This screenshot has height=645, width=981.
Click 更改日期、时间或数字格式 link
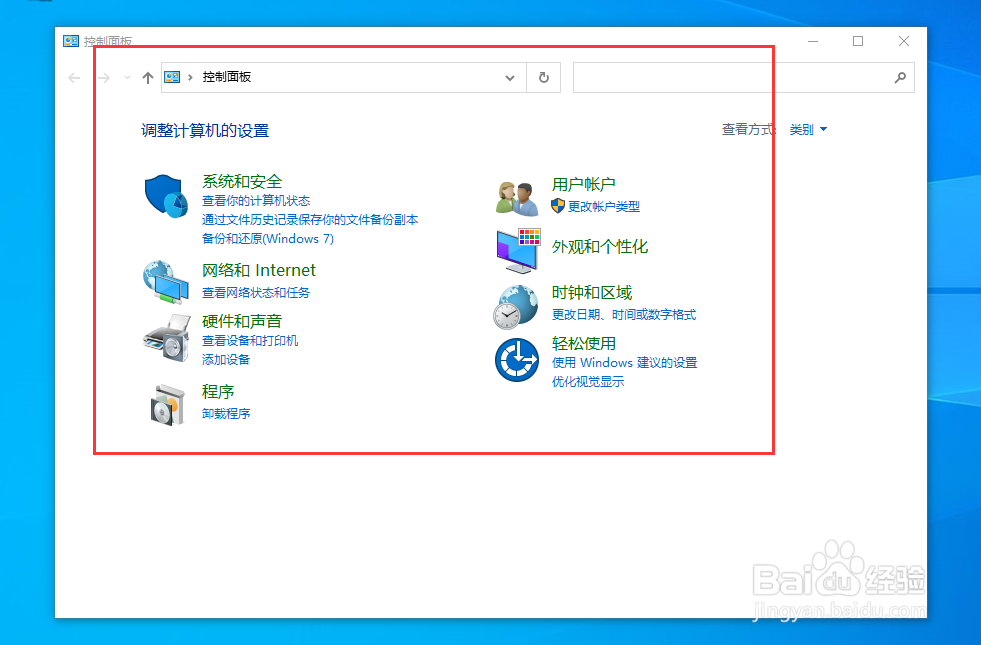point(624,315)
